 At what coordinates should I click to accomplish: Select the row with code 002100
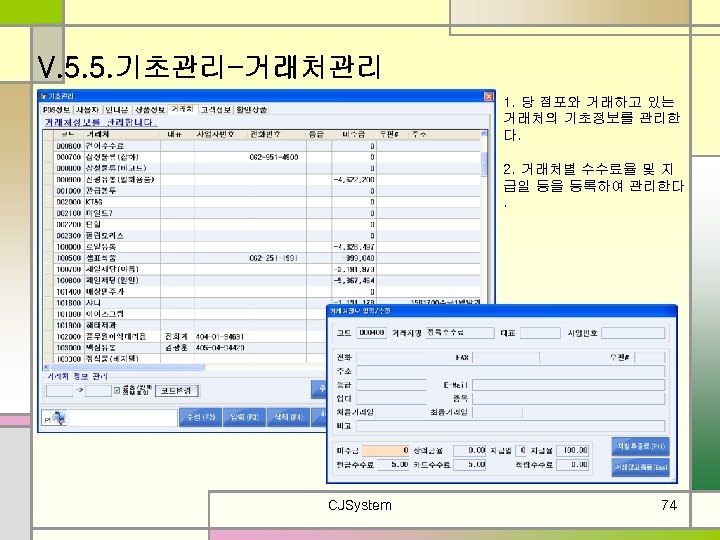click(262, 213)
